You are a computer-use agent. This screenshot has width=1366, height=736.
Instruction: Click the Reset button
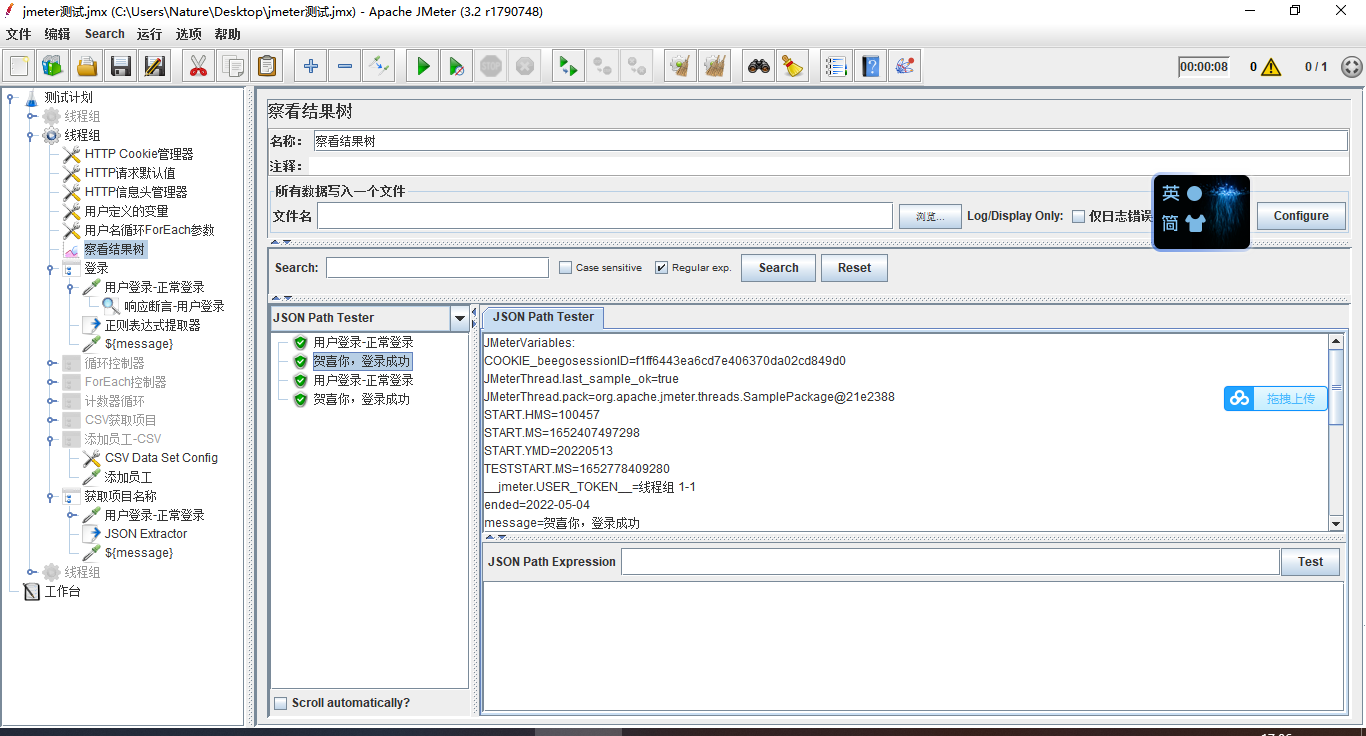click(x=854, y=268)
